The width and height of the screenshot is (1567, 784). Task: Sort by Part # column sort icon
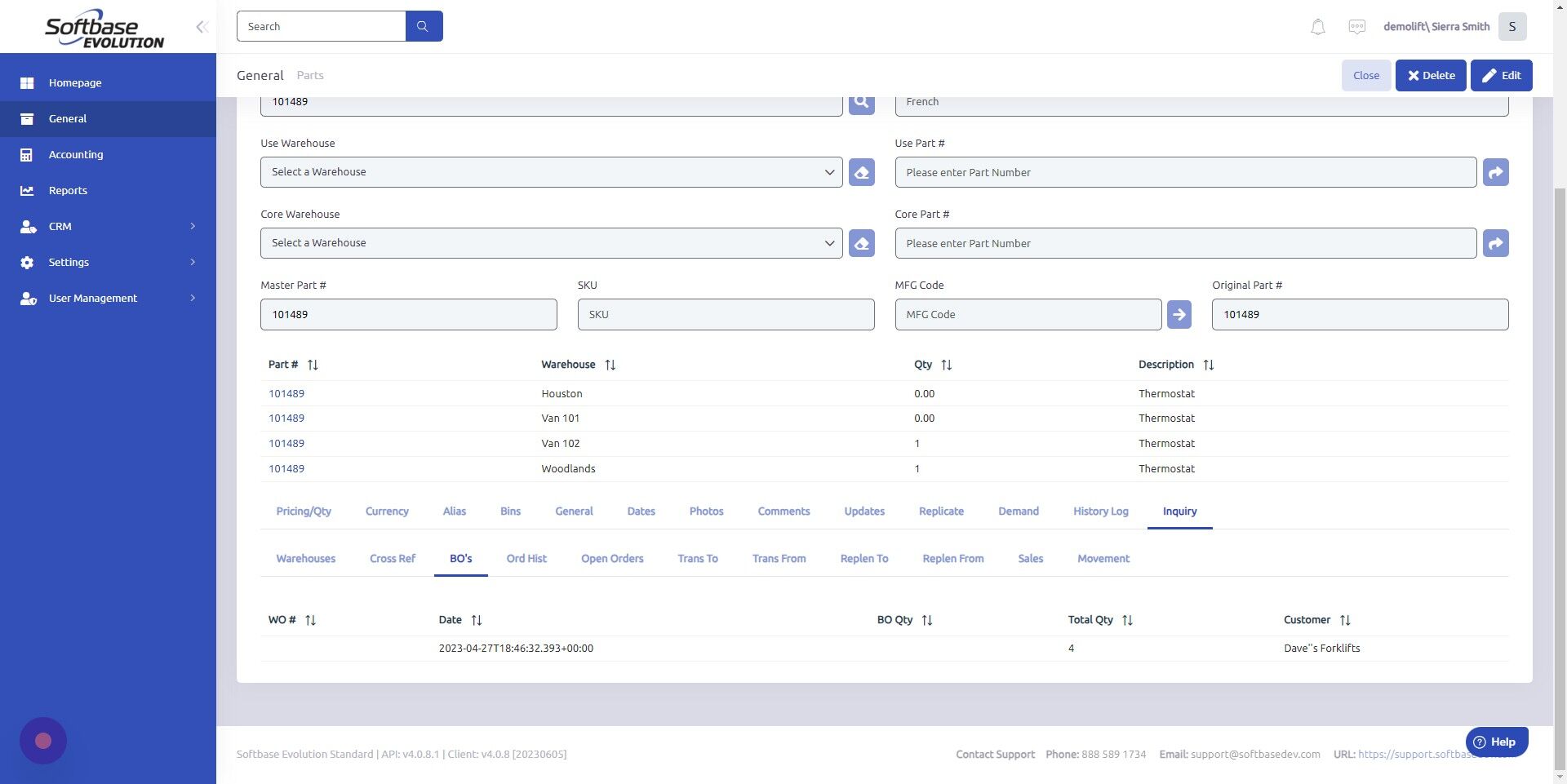[313, 365]
